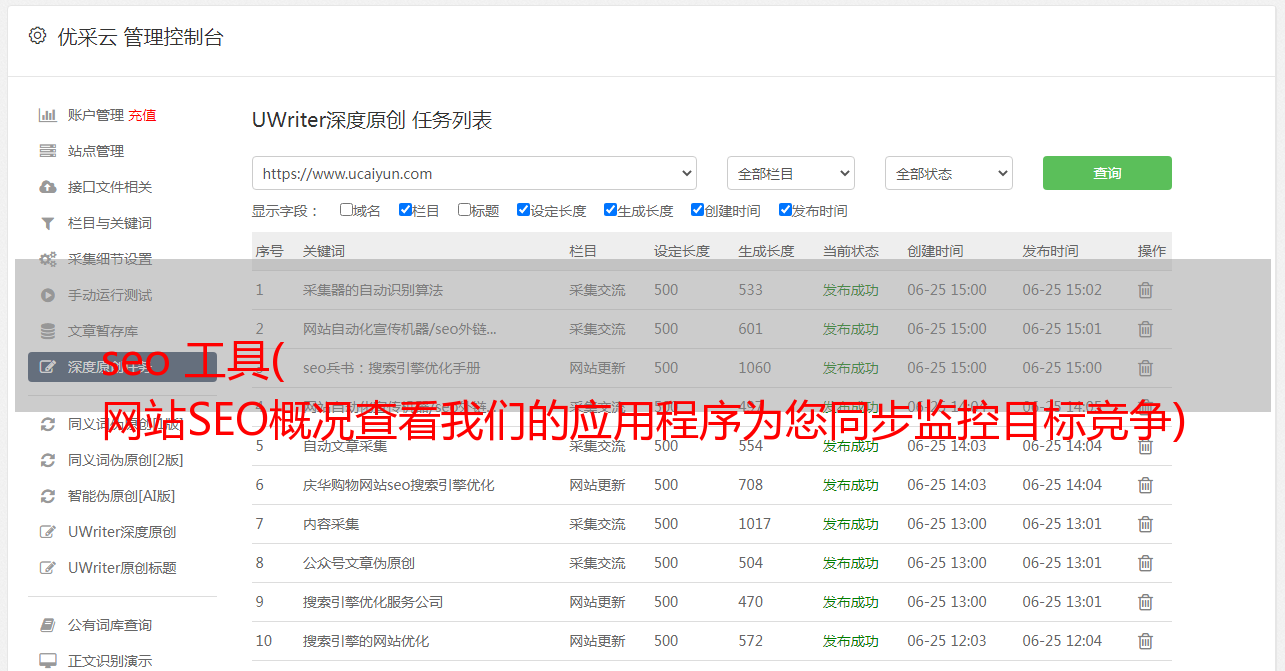Select UWriter原创标题 sidebar item

tap(122, 568)
